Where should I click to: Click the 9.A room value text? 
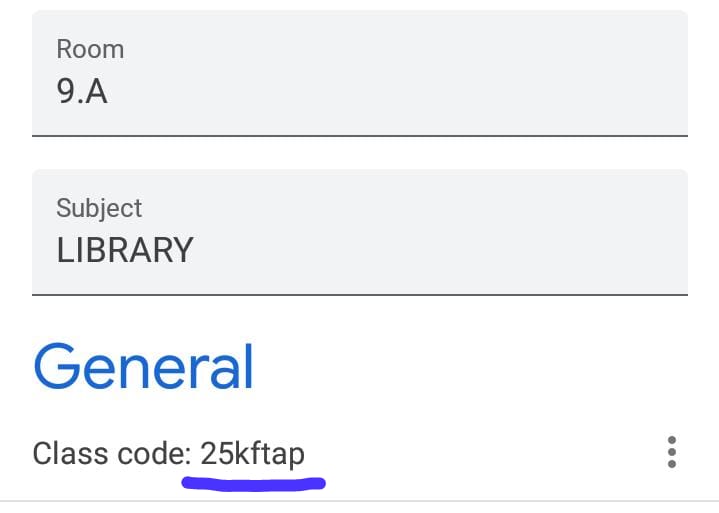pyautogui.click(x=82, y=91)
